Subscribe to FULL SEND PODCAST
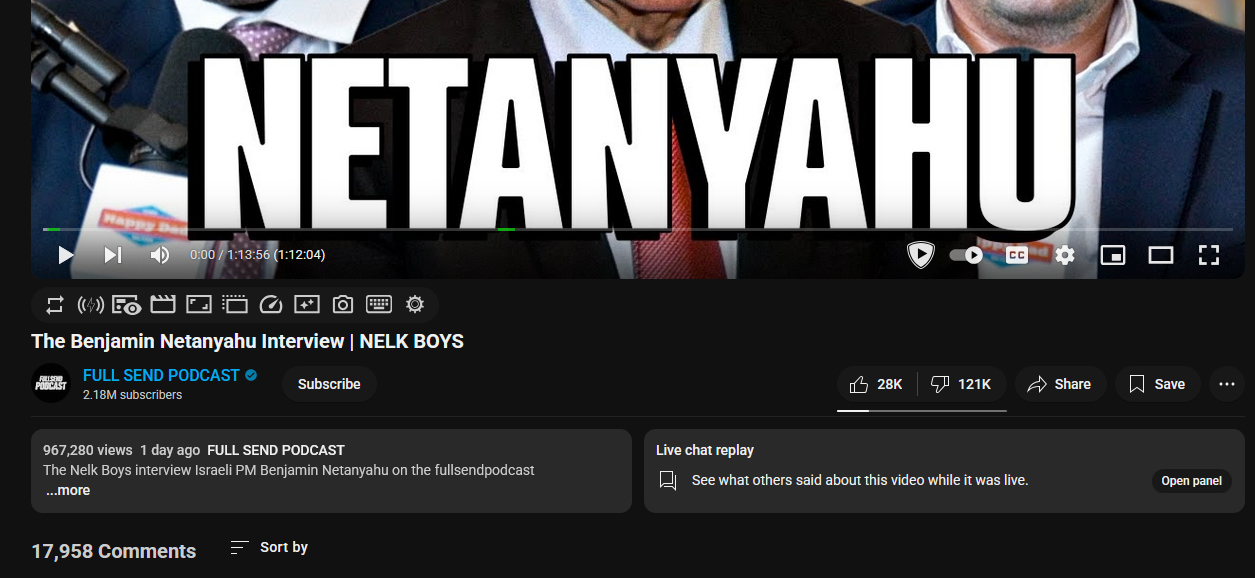Image resolution: width=1255 pixels, height=578 pixels. (x=329, y=384)
